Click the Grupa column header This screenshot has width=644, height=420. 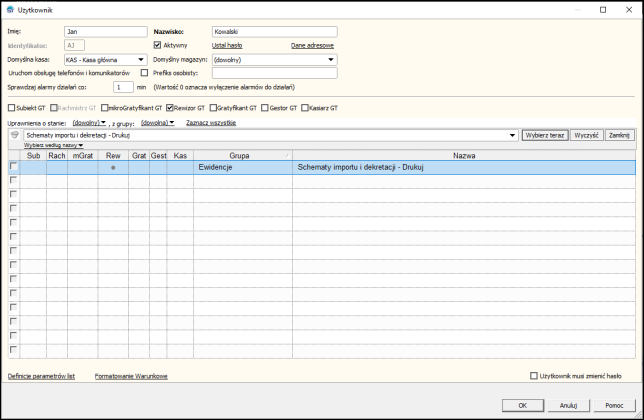243,156
